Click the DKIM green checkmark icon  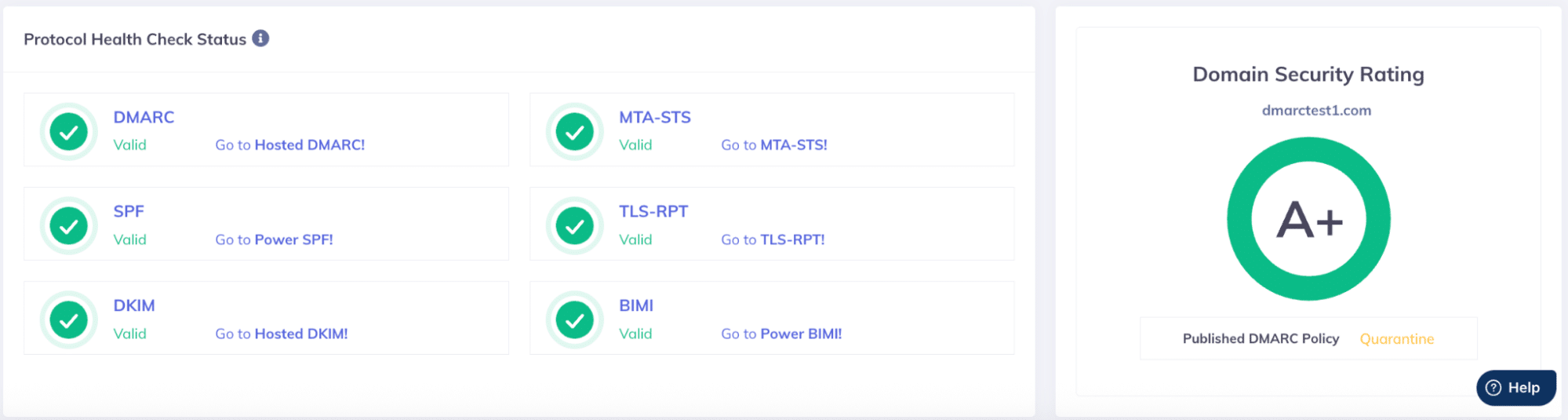point(69,320)
